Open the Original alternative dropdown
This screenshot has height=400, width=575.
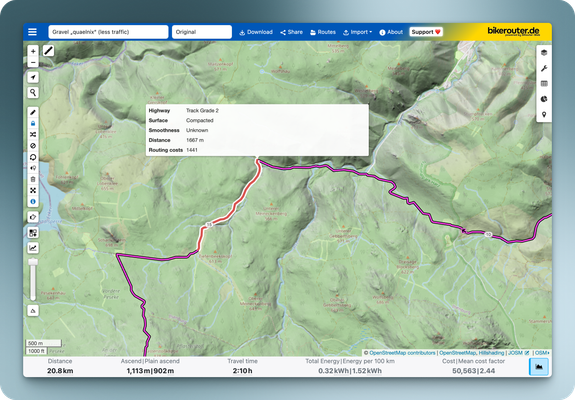[x=202, y=32]
